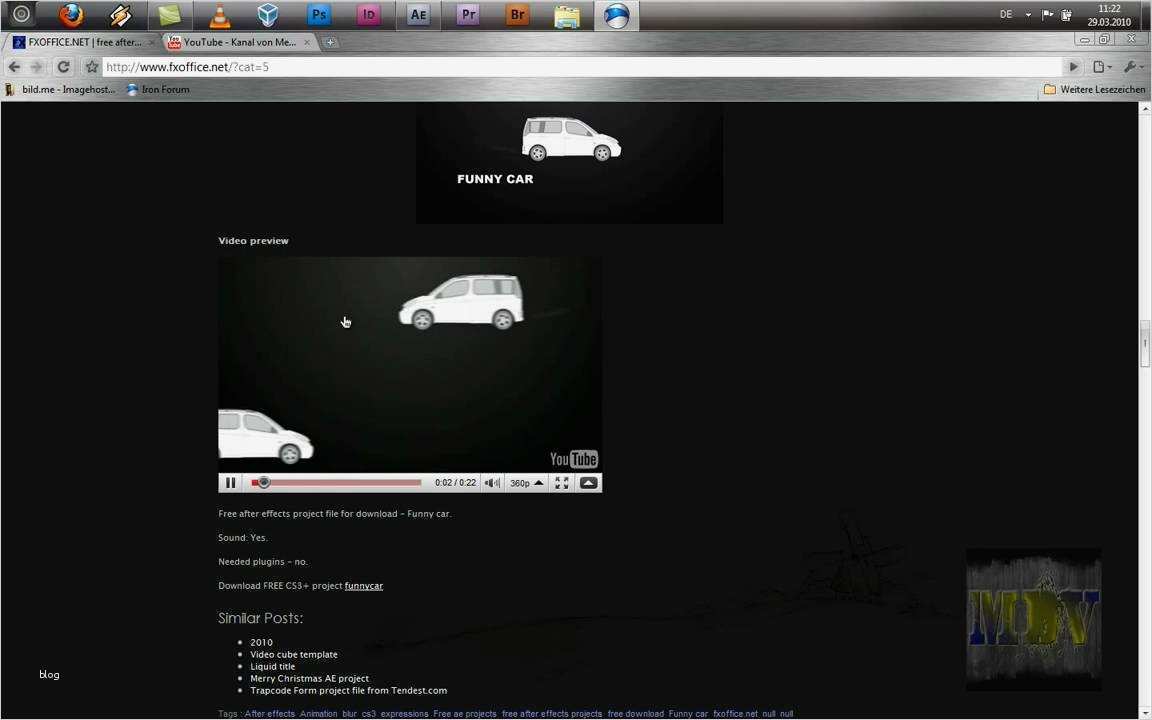The height and width of the screenshot is (720, 1152).
Task: Click the browser address bar
Action: (x=580, y=67)
